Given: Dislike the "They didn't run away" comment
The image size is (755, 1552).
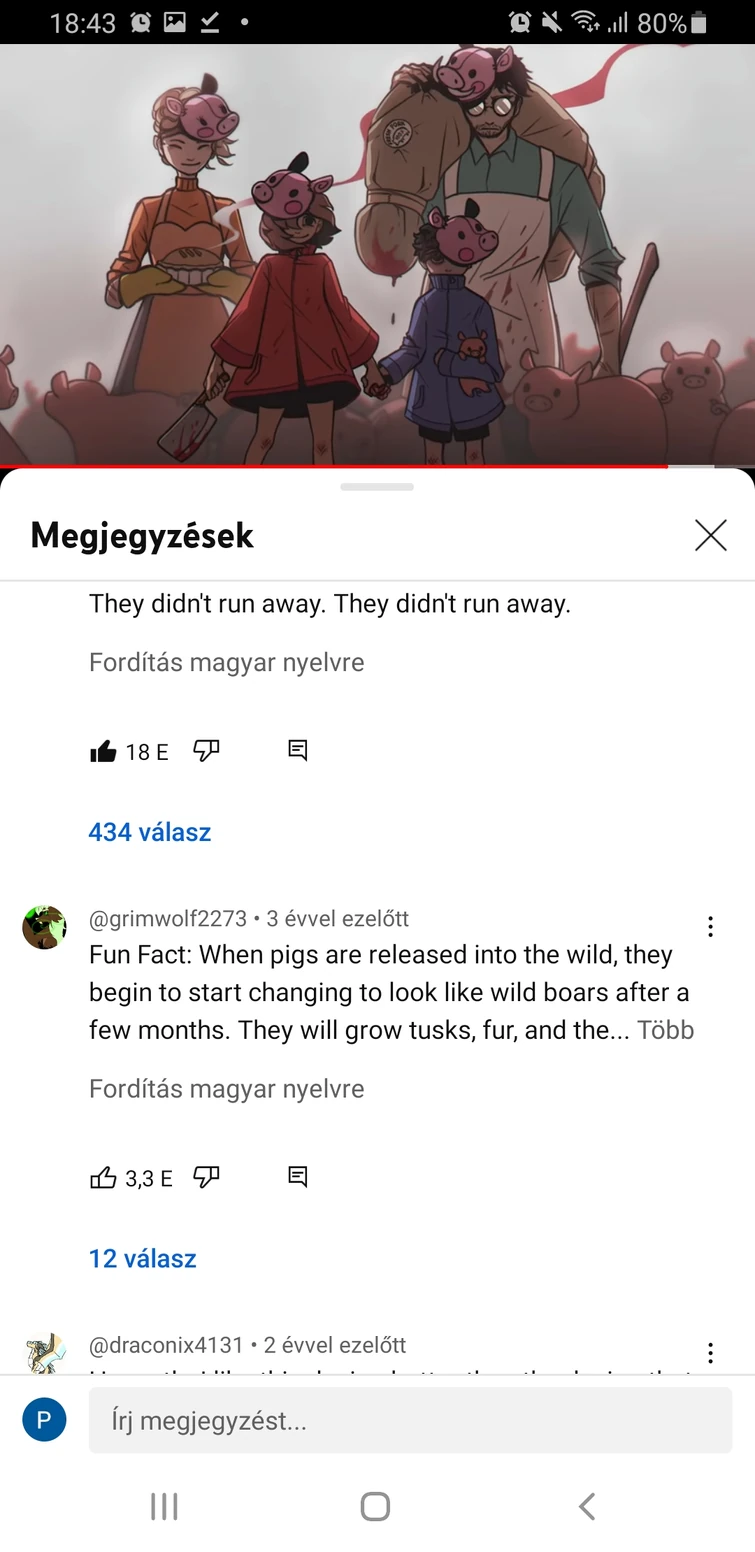Looking at the screenshot, I should (206, 751).
